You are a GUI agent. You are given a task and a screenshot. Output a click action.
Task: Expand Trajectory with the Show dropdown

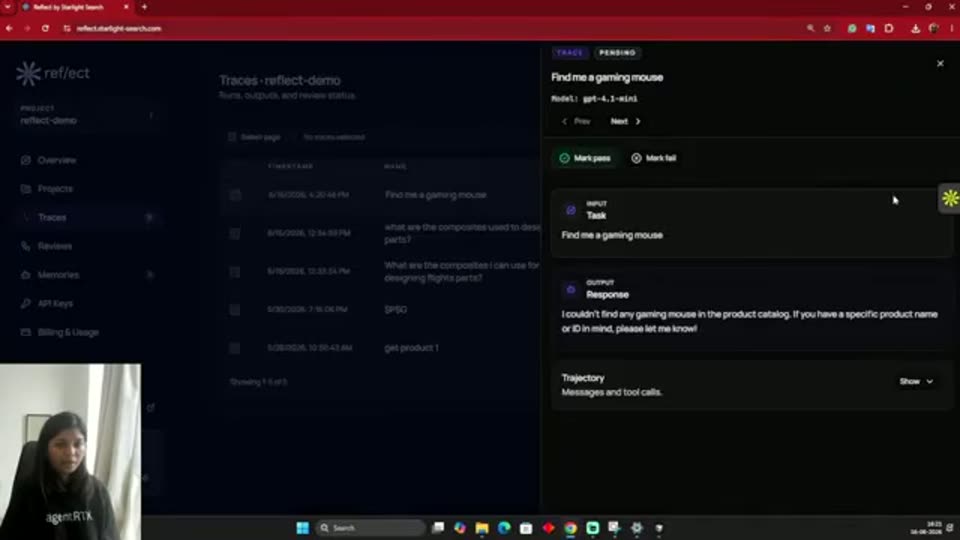(x=916, y=381)
